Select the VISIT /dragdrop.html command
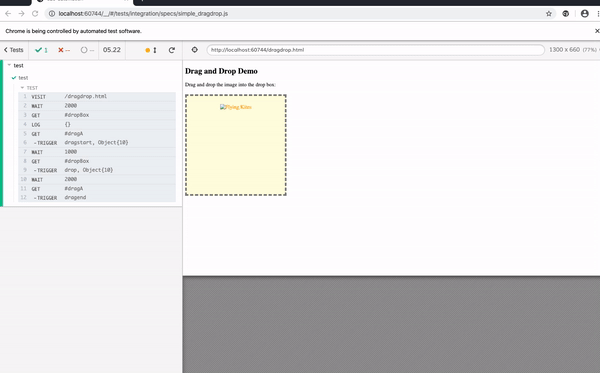600x373 pixels. click(x=97, y=96)
